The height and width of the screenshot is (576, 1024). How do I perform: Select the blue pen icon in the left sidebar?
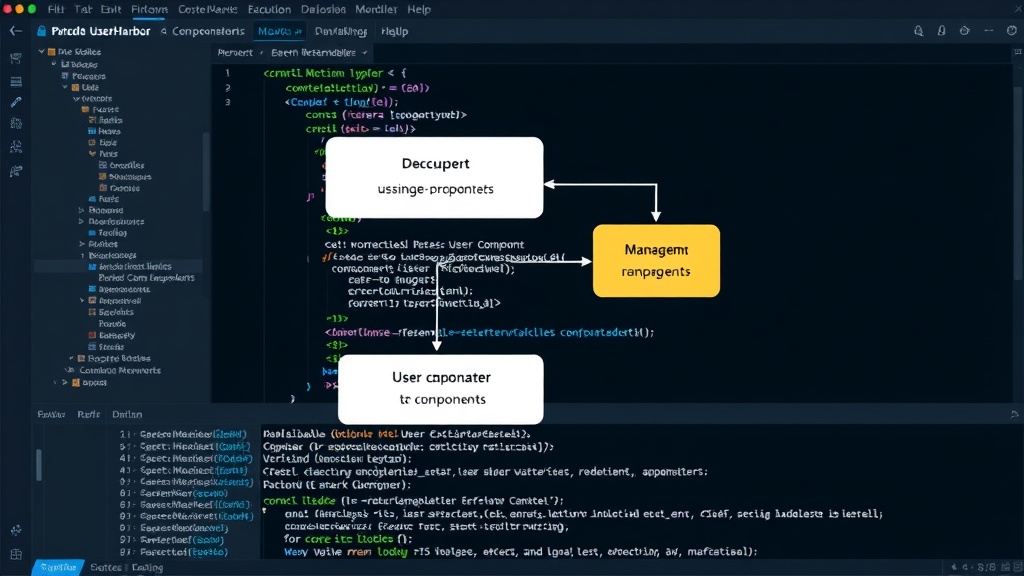[x=16, y=102]
